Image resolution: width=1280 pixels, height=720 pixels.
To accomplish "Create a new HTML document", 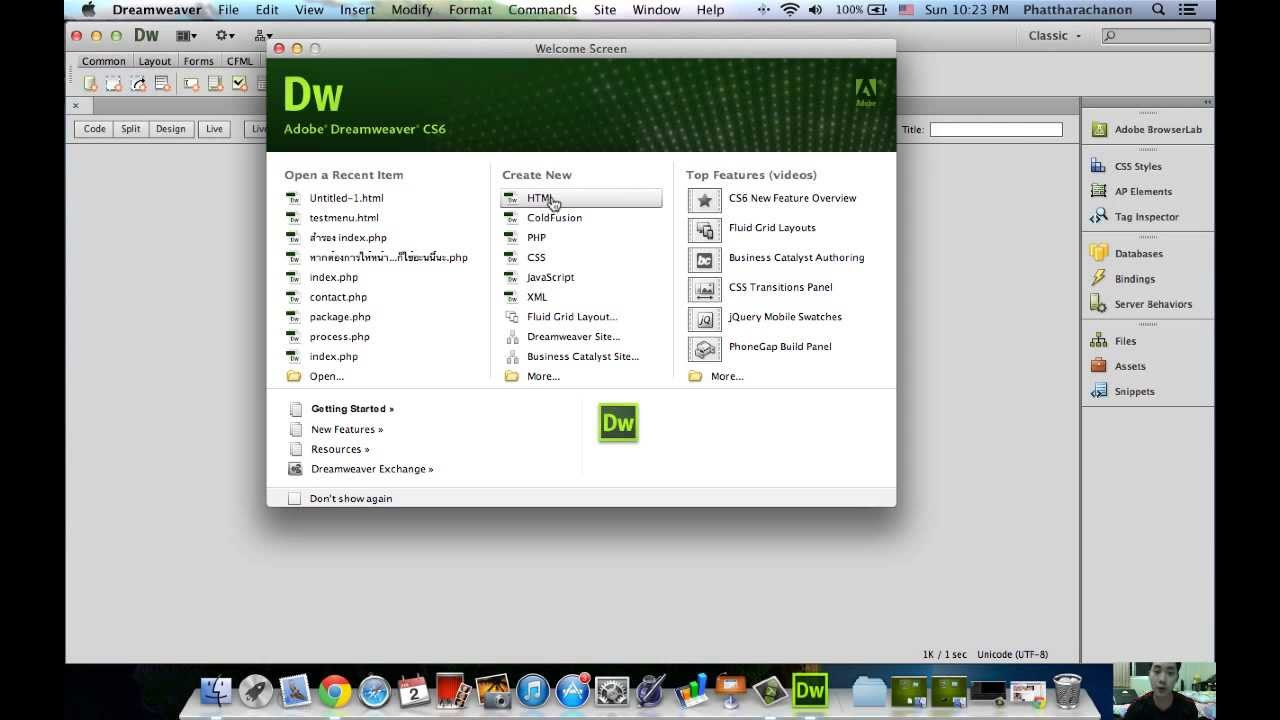I will 581,198.
